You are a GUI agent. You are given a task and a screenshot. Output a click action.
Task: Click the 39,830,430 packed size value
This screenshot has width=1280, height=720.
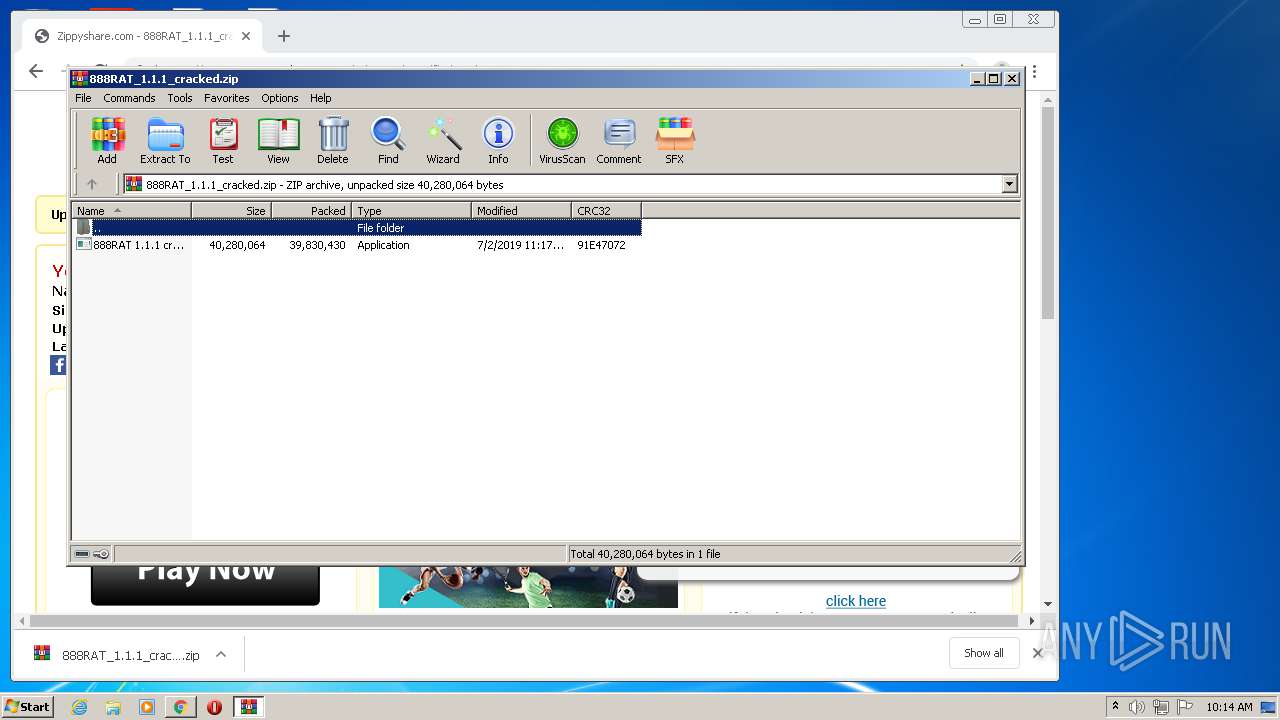pyautogui.click(x=317, y=245)
